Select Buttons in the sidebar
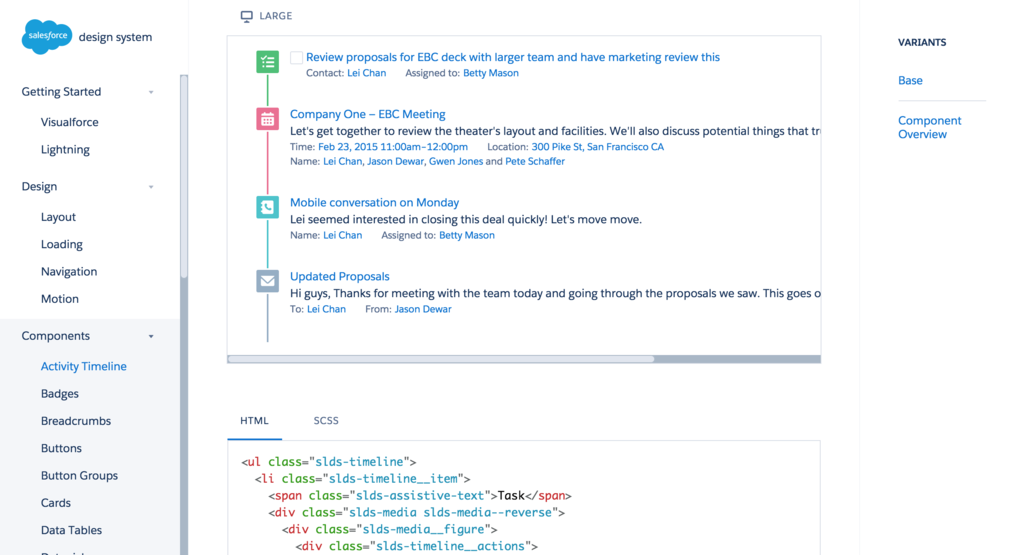Viewport: 1024px width, 555px height. [61, 449]
